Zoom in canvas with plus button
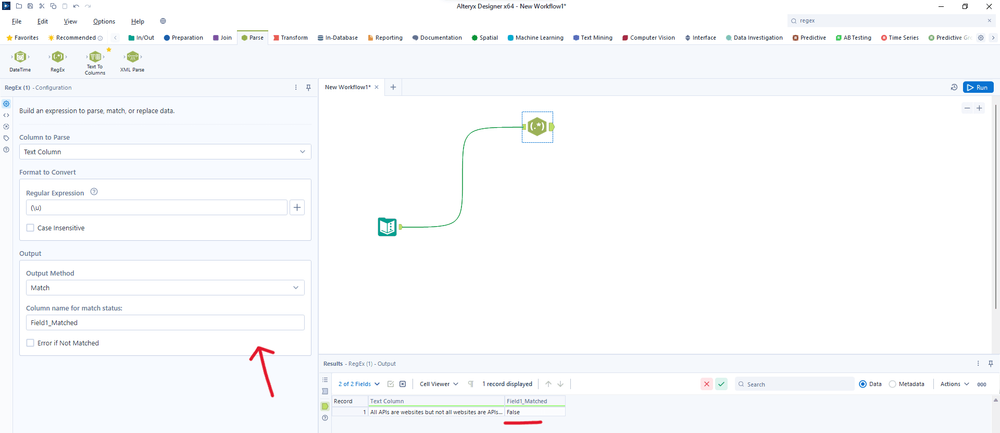The width and height of the screenshot is (1000, 433). (980, 108)
